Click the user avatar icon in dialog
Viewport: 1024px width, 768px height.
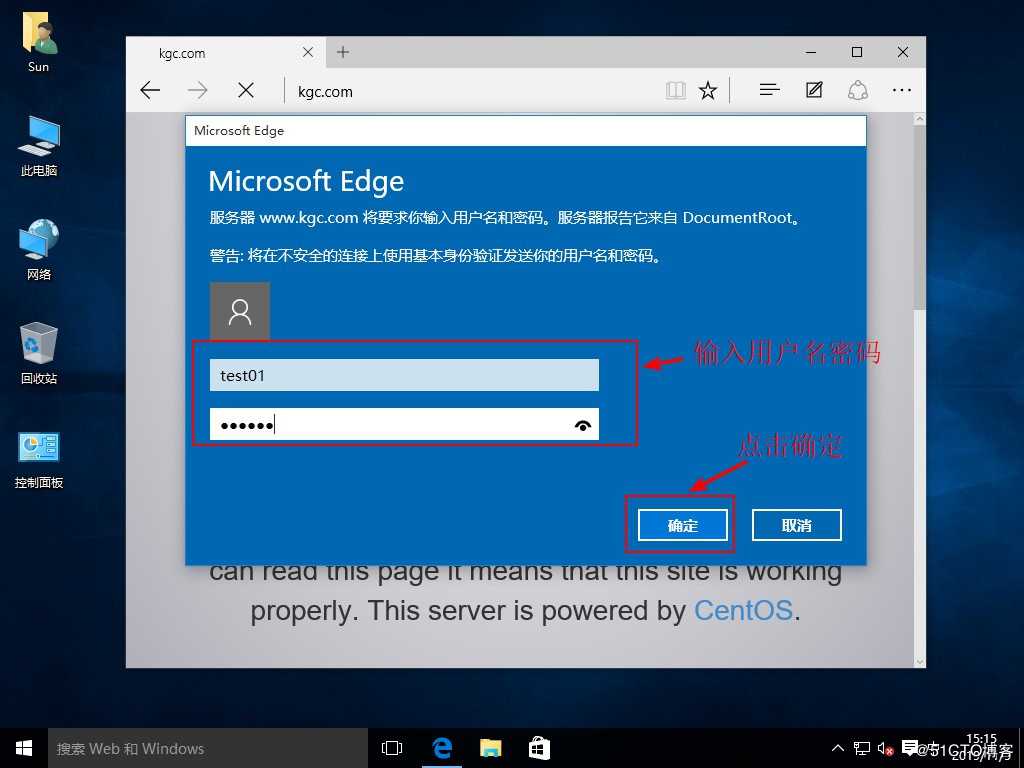click(x=240, y=312)
